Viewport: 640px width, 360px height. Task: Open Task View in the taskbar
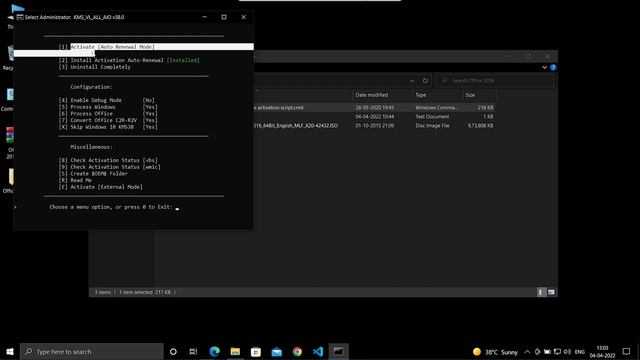point(193,351)
